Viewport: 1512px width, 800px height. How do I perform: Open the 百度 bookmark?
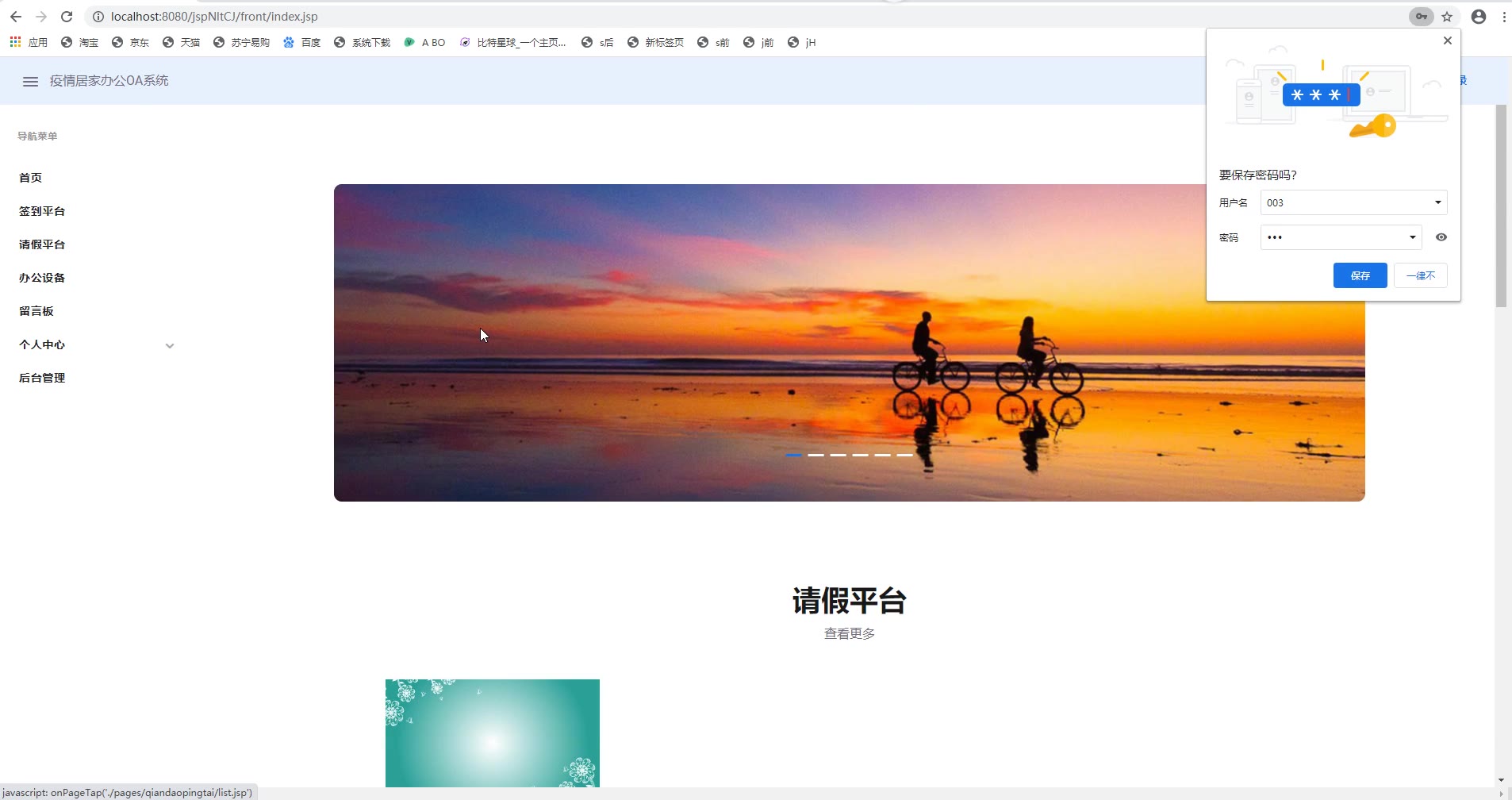tap(301, 42)
